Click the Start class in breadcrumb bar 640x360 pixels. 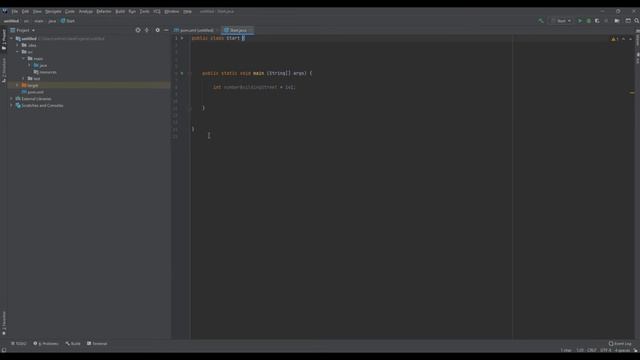point(68,21)
